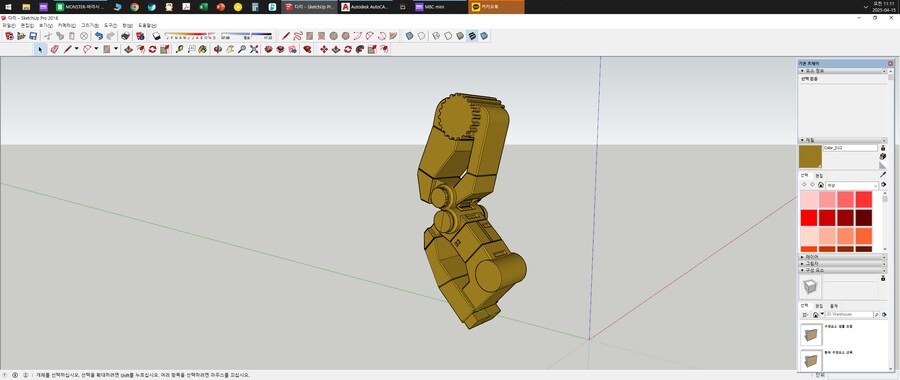Image resolution: width=900 pixels, height=380 pixels.
Task: Select the Arc tool in second toolbar row
Action: click(x=87, y=49)
